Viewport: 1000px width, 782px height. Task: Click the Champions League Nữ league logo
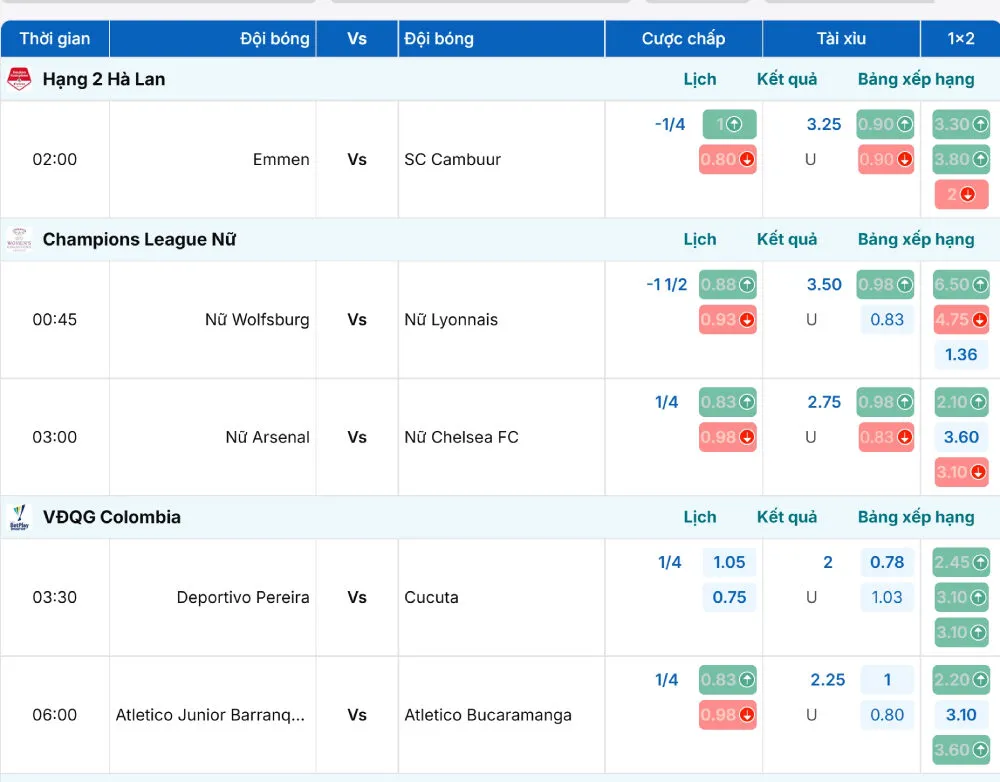pyautogui.click(x=19, y=239)
